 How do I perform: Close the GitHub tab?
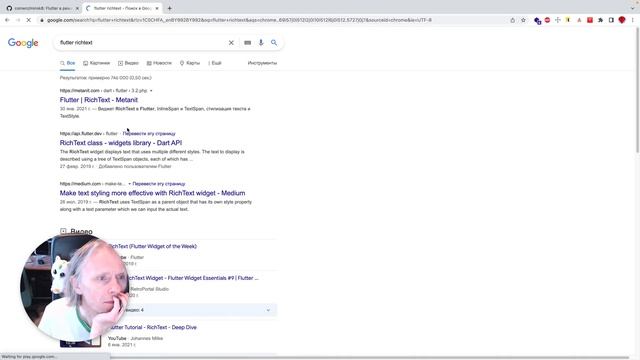coord(77,8)
